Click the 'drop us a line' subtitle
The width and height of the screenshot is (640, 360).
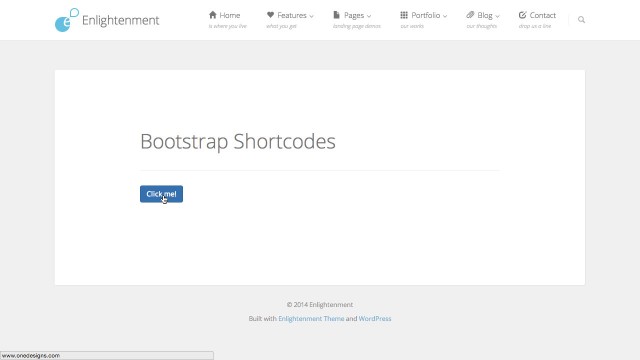tap(535, 26)
